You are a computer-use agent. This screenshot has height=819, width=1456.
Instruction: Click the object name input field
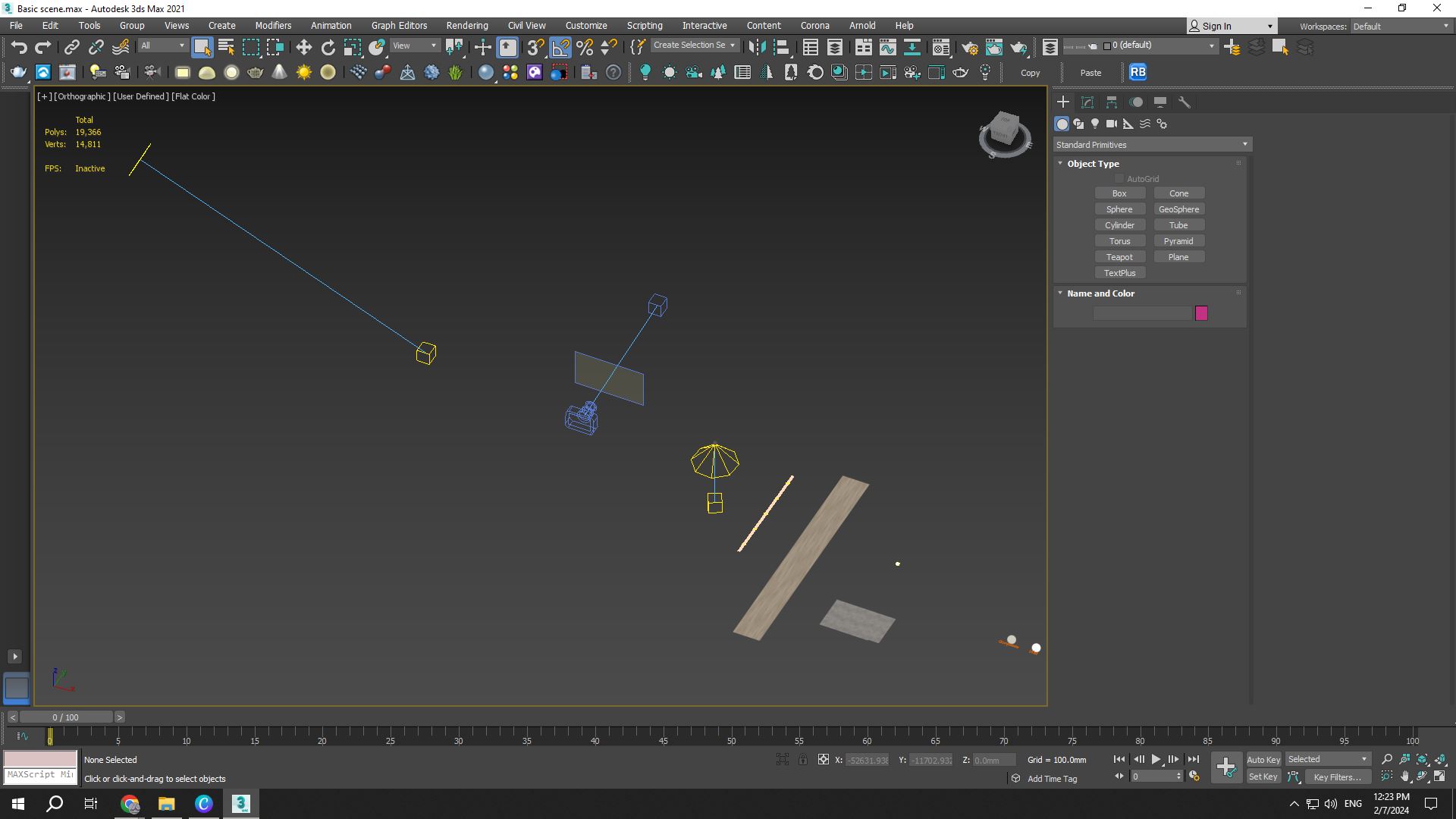click(1142, 313)
